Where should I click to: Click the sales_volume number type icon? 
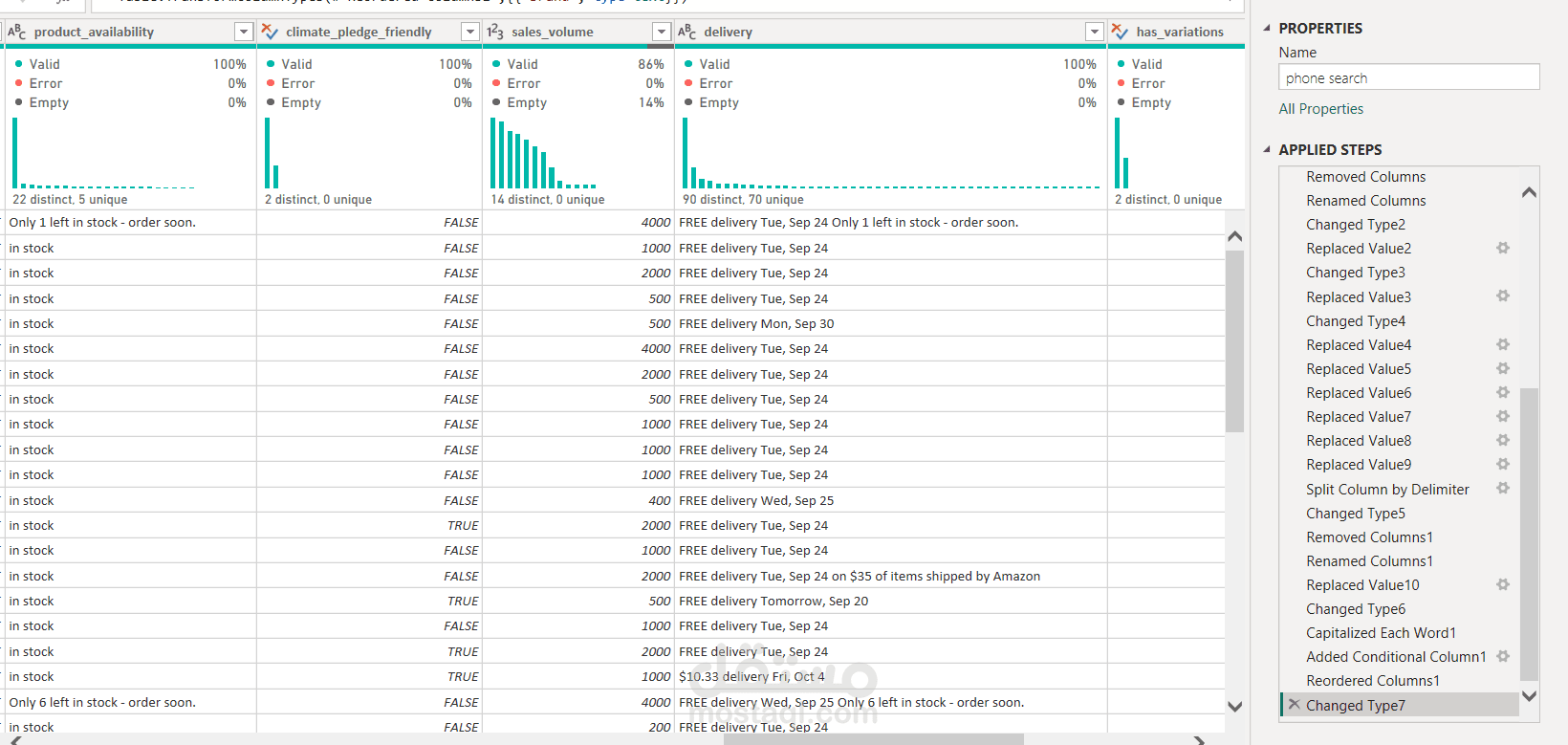tap(494, 32)
